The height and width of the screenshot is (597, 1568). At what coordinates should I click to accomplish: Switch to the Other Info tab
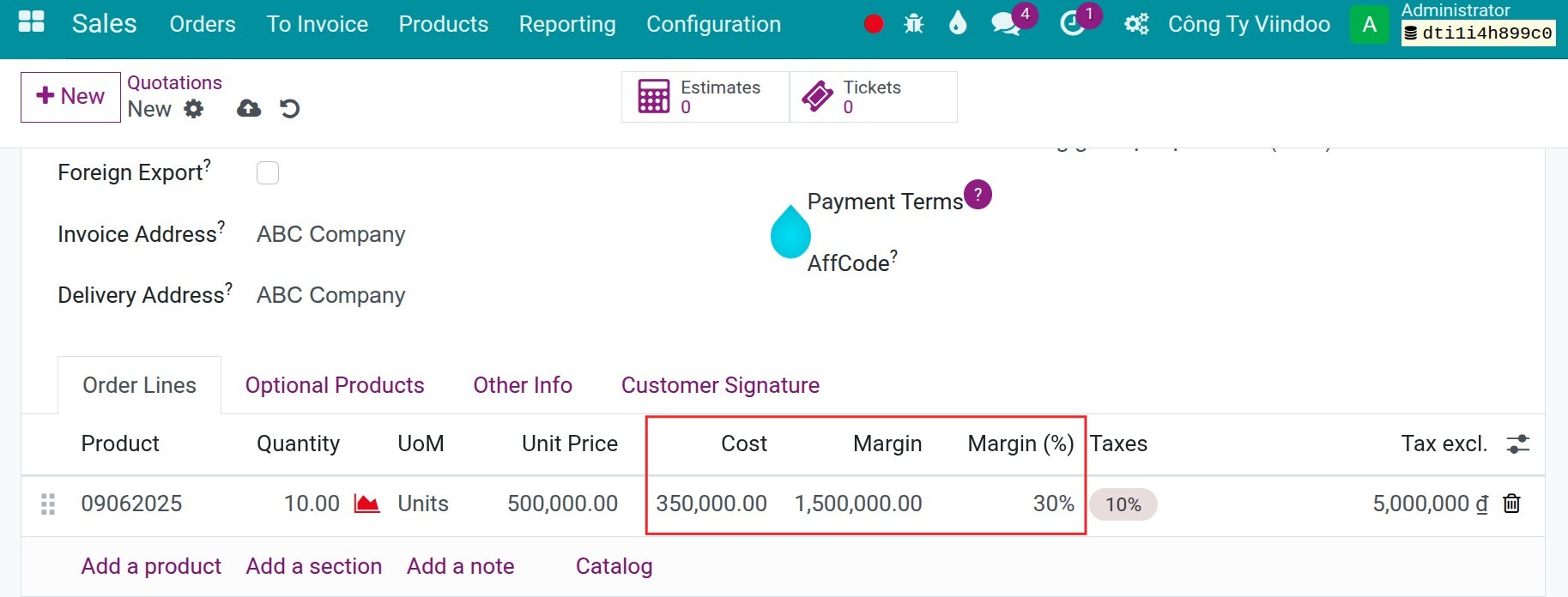coord(523,385)
